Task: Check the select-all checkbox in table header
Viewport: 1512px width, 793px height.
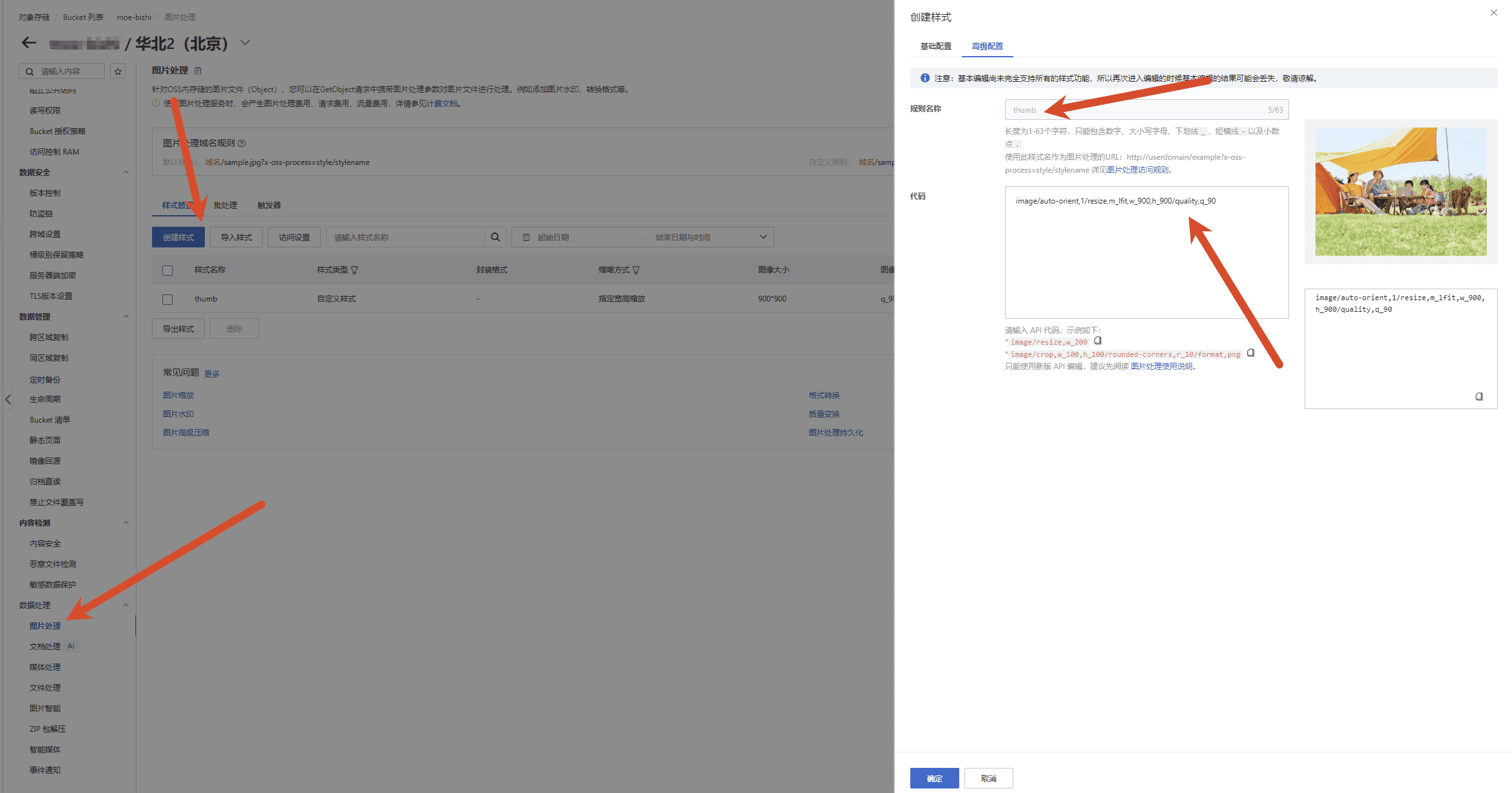Action: tap(167, 271)
